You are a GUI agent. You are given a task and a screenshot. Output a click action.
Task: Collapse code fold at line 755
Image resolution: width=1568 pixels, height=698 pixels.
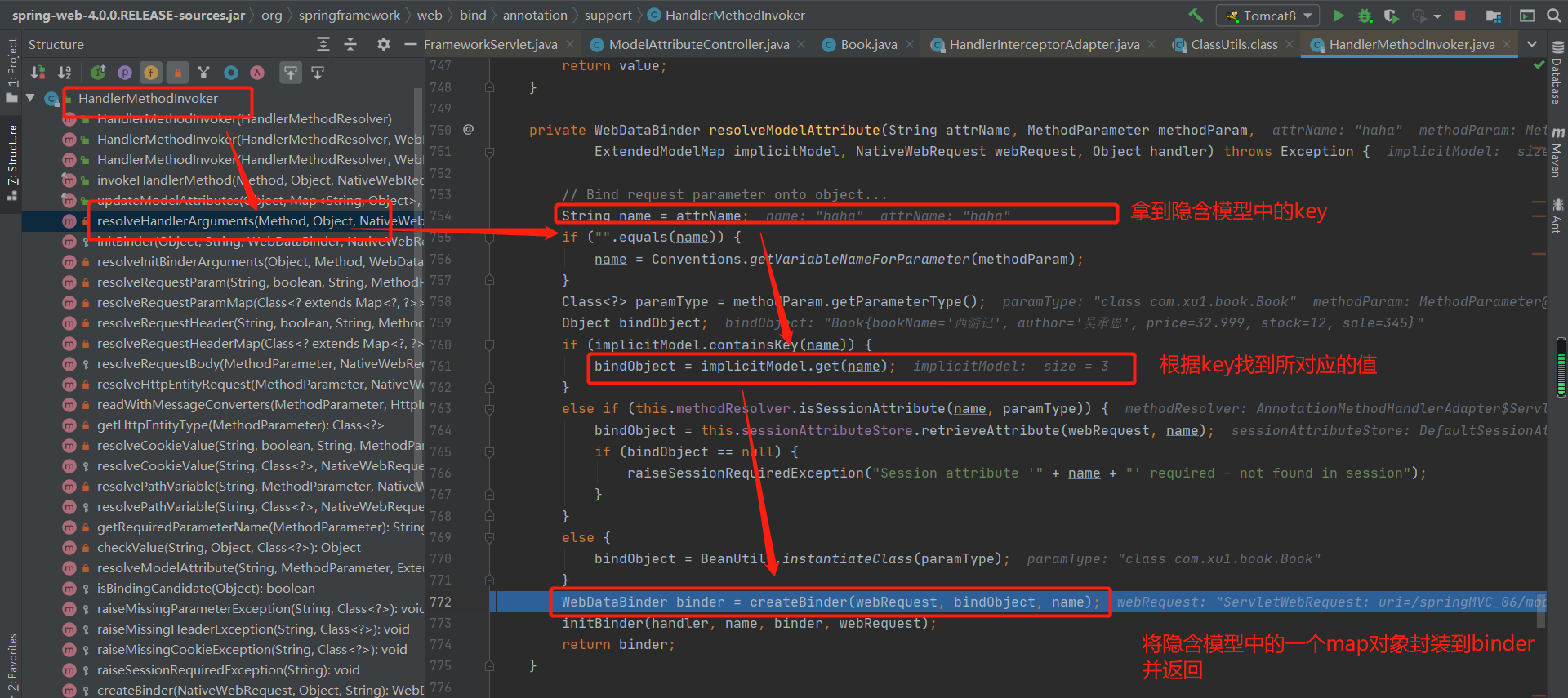point(489,237)
